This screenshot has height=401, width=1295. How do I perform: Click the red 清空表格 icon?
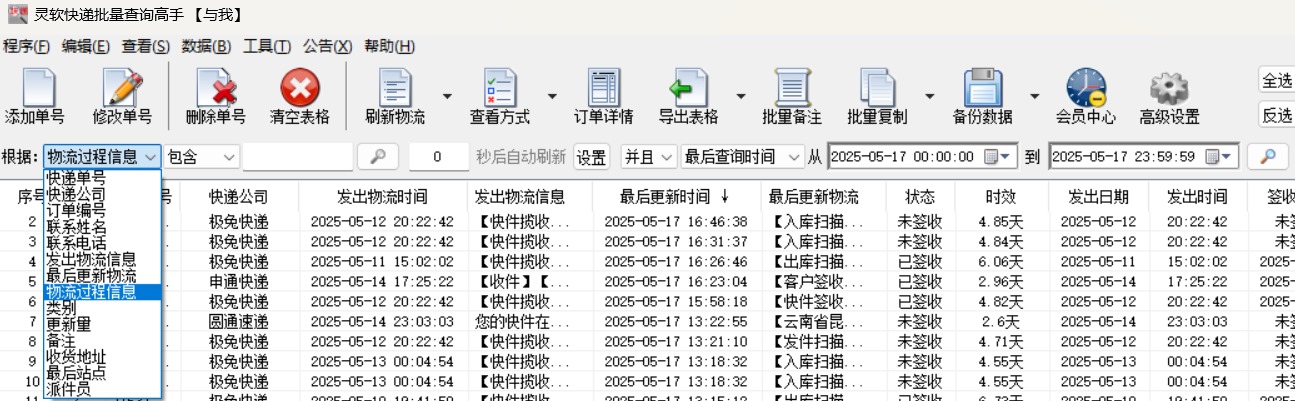pyautogui.click(x=300, y=87)
